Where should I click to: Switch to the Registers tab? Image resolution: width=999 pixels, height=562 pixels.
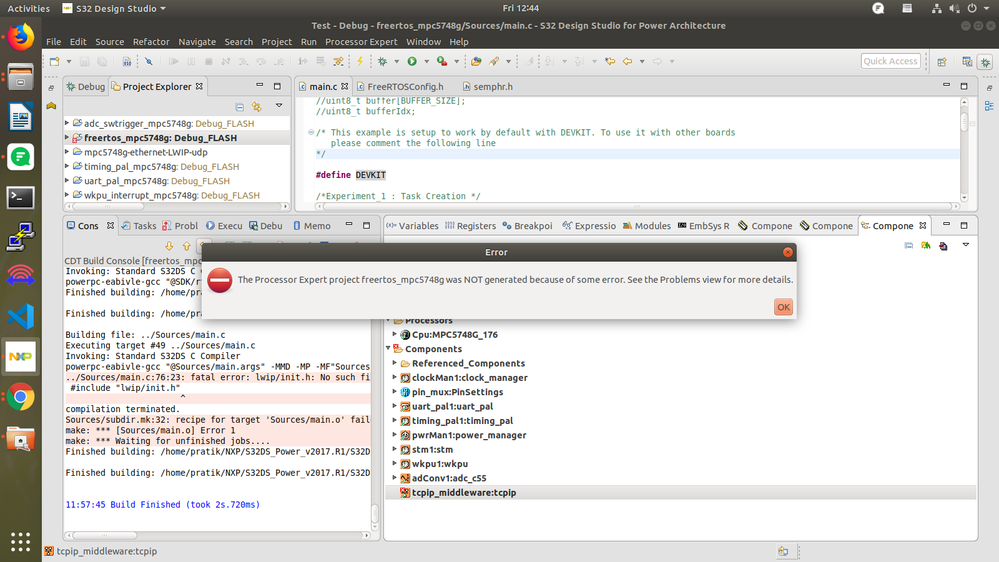(x=470, y=226)
